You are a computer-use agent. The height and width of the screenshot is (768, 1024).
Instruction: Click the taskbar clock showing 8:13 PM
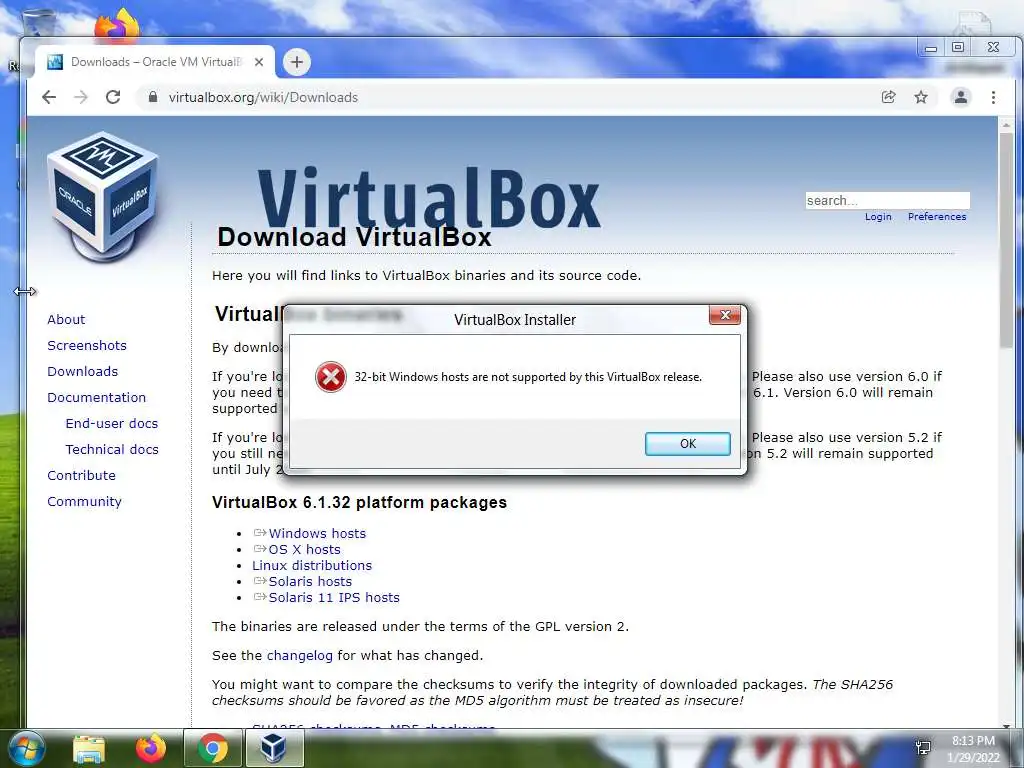(x=973, y=749)
